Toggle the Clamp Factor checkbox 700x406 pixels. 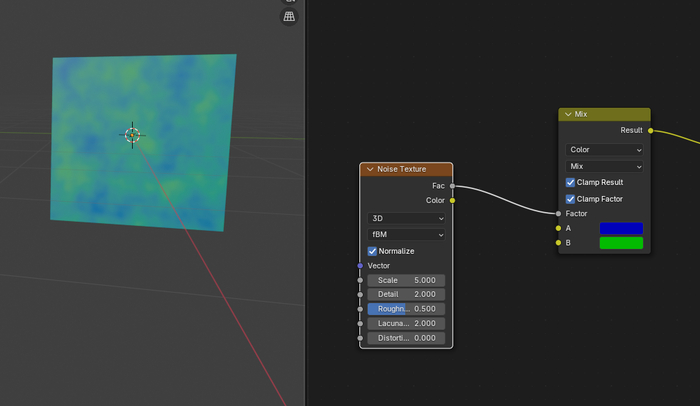(571, 199)
